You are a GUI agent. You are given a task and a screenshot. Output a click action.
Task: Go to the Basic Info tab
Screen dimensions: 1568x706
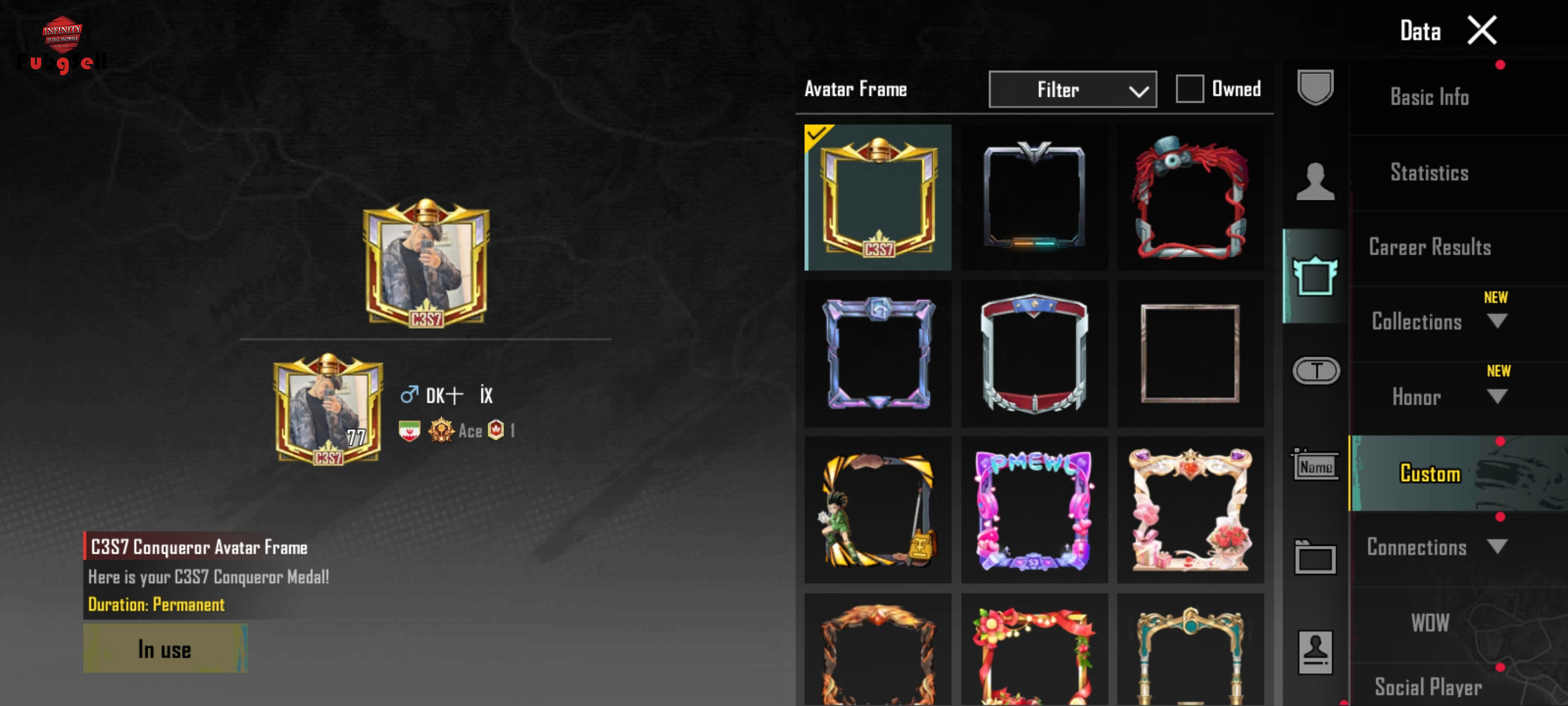click(x=1429, y=97)
